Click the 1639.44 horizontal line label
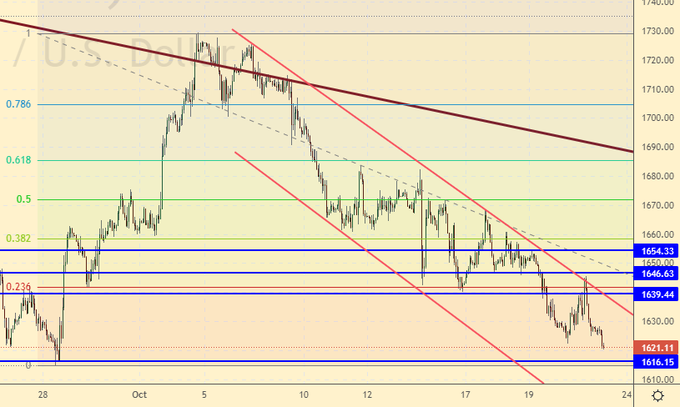 tap(656, 293)
